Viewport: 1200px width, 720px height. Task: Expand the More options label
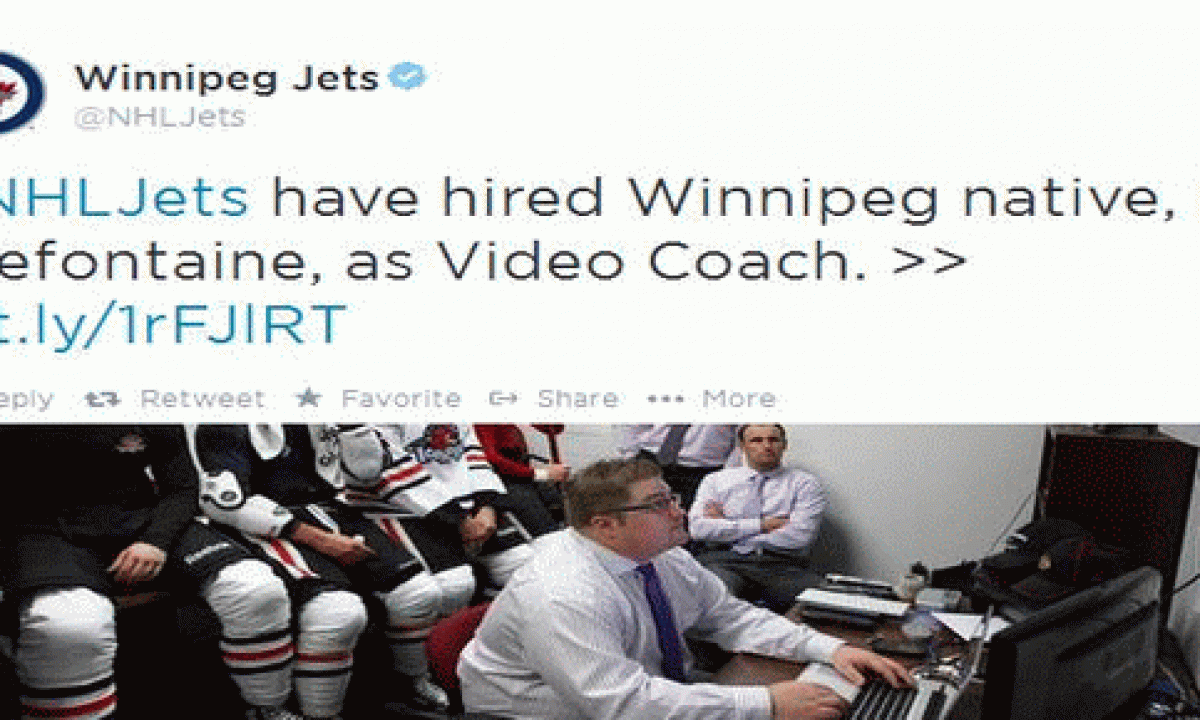[x=738, y=398]
